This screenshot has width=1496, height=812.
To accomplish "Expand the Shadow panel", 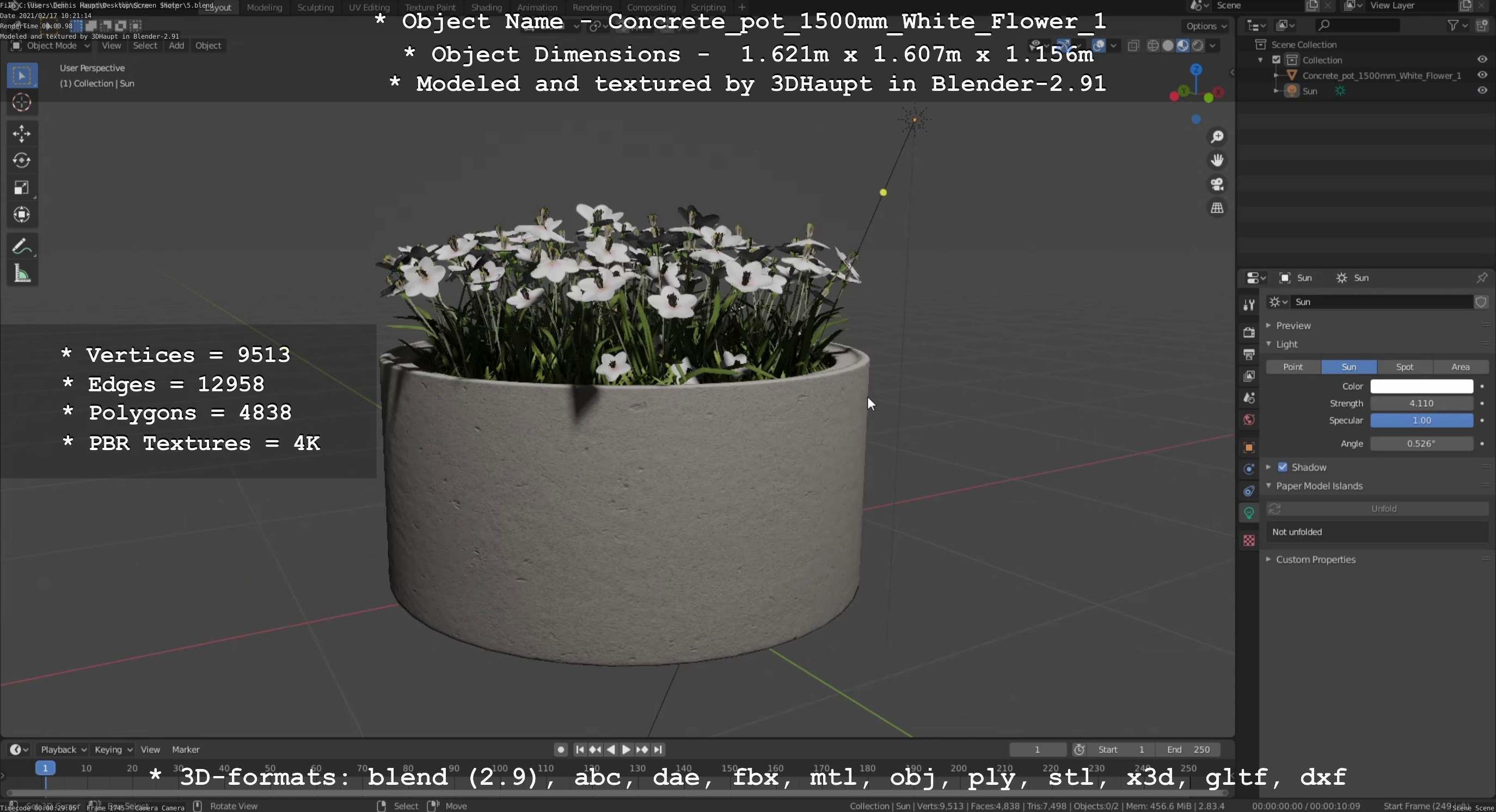I will tap(1268, 467).
